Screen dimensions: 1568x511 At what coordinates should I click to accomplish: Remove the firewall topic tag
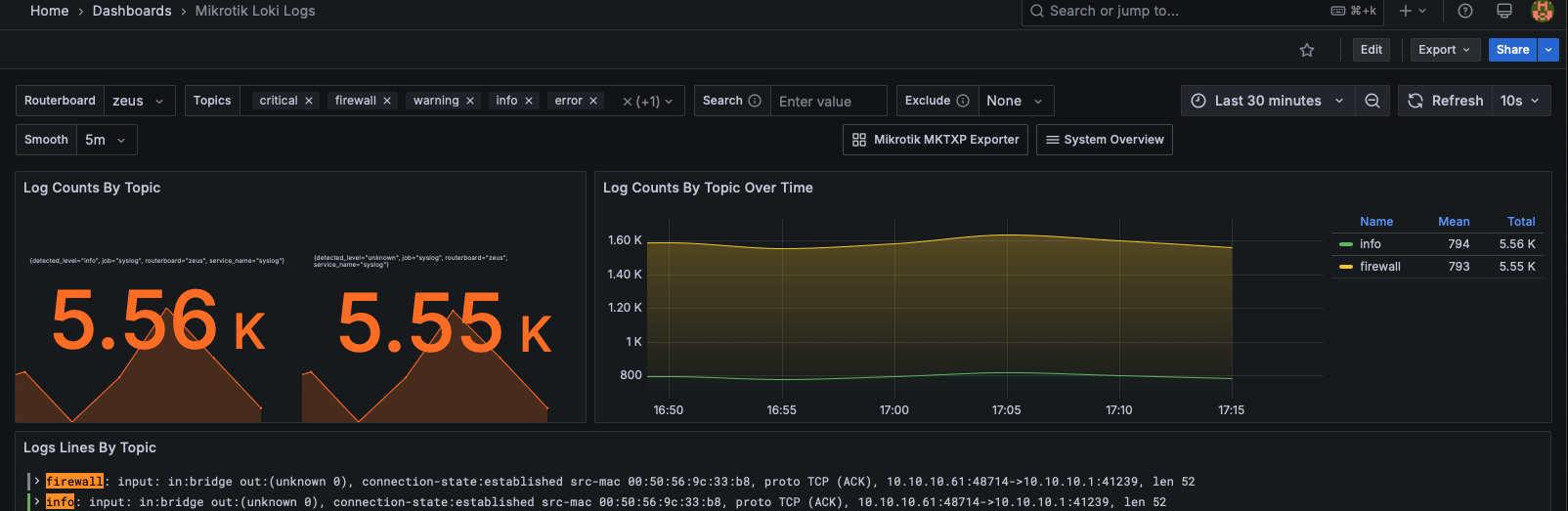point(387,101)
